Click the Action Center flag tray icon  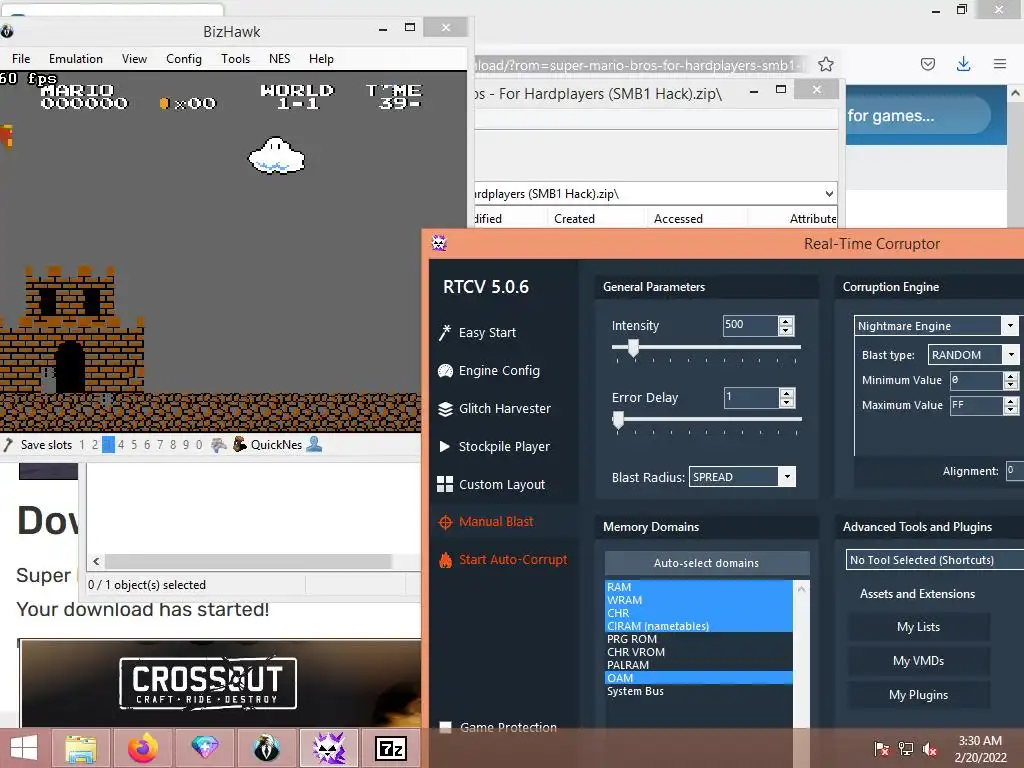[881, 748]
